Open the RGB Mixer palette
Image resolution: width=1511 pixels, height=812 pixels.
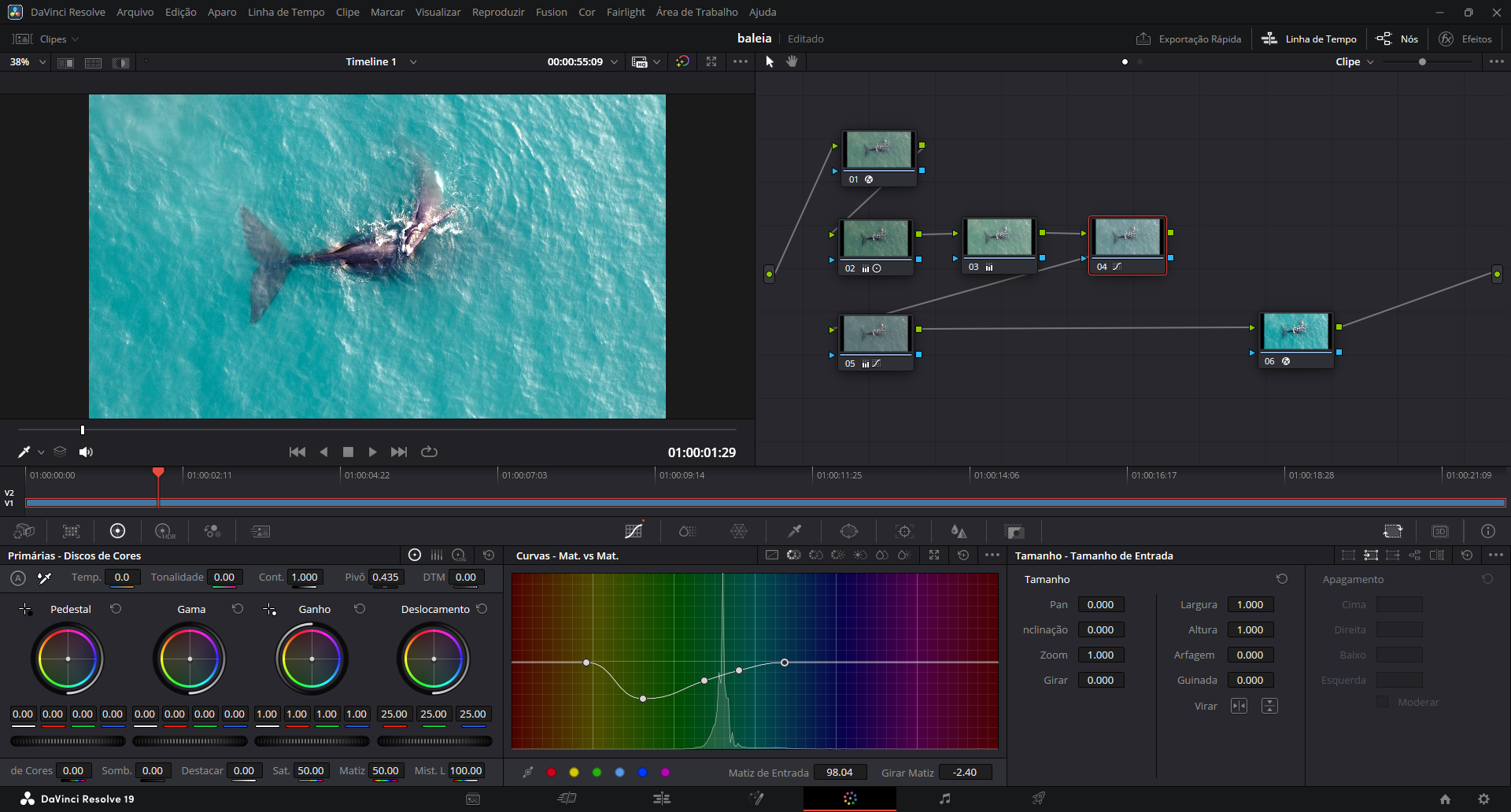tap(212, 531)
